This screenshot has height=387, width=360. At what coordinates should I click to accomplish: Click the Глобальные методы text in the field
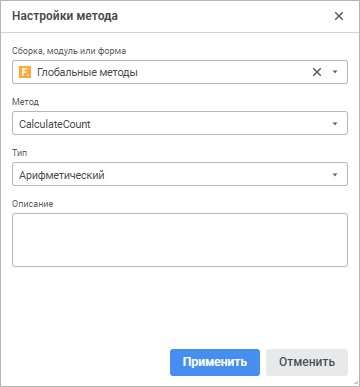click(87, 72)
